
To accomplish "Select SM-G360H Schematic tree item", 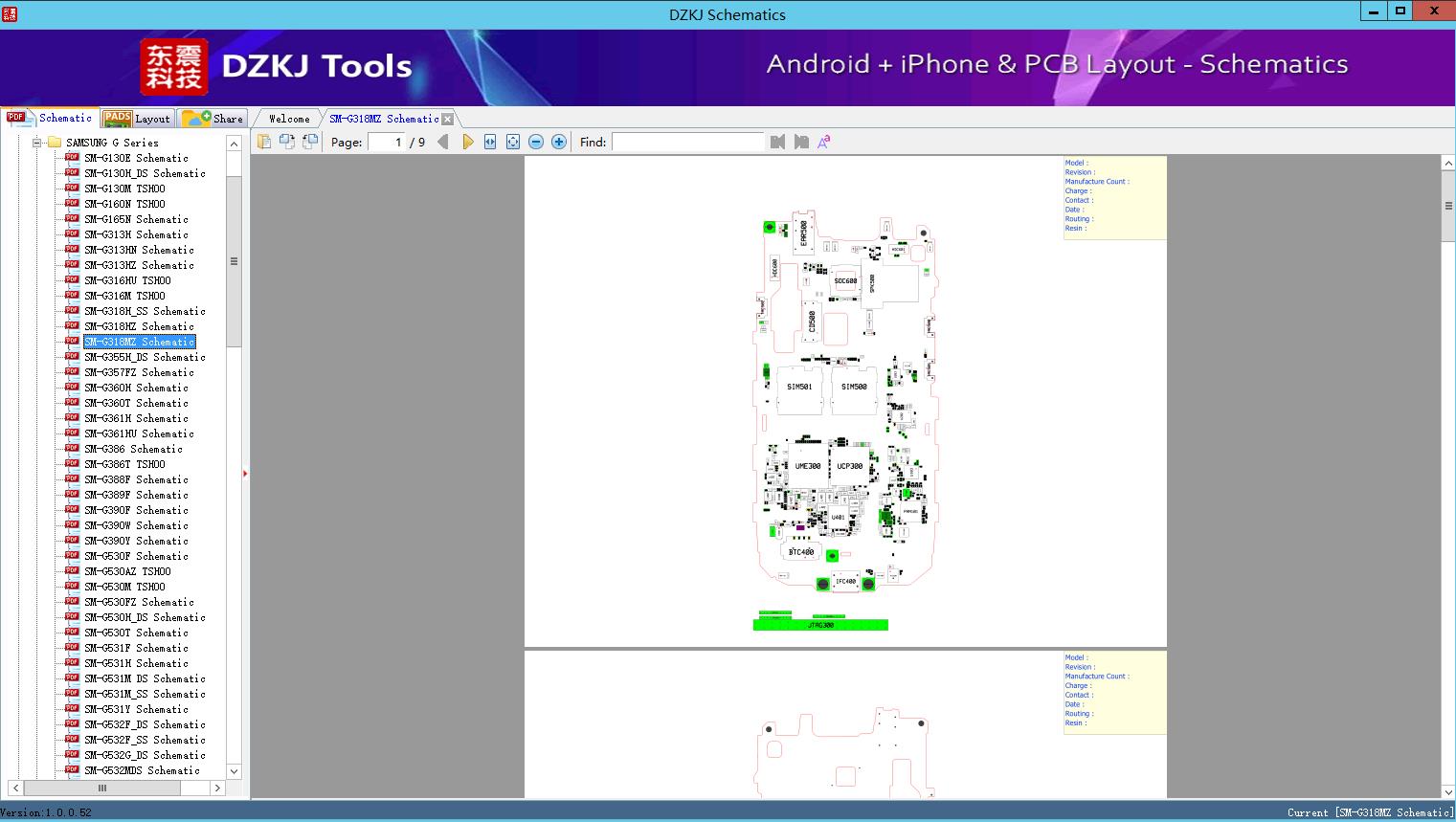I will 136,388.
